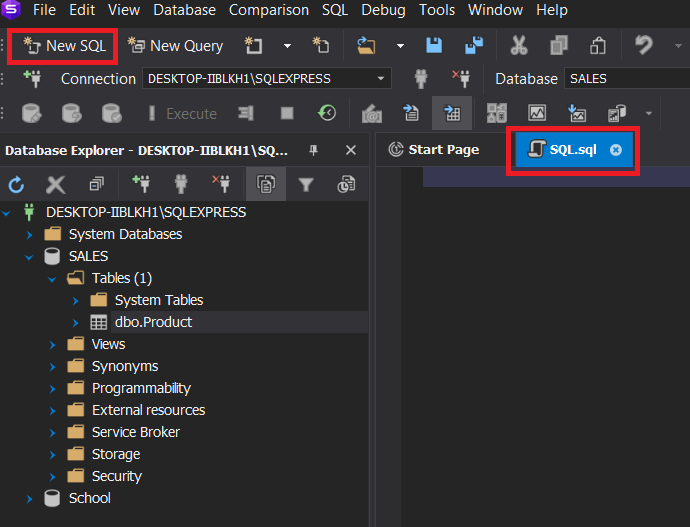Click the Disconnect plug icon in Connection toolbar
This screenshot has height=527, width=690.
point(461,79)
